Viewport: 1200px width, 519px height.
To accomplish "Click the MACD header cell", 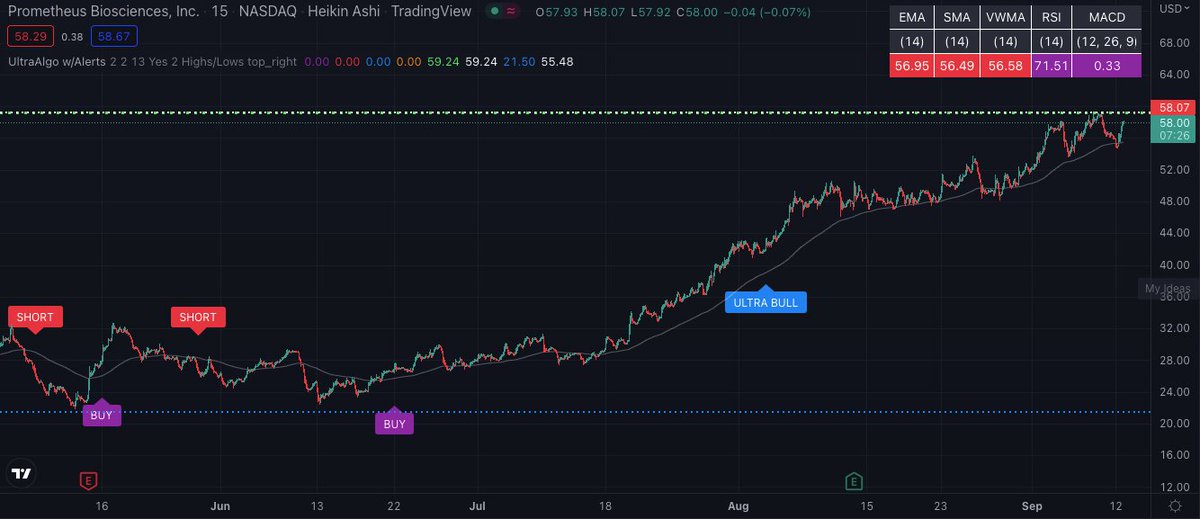I will 1107,17.
